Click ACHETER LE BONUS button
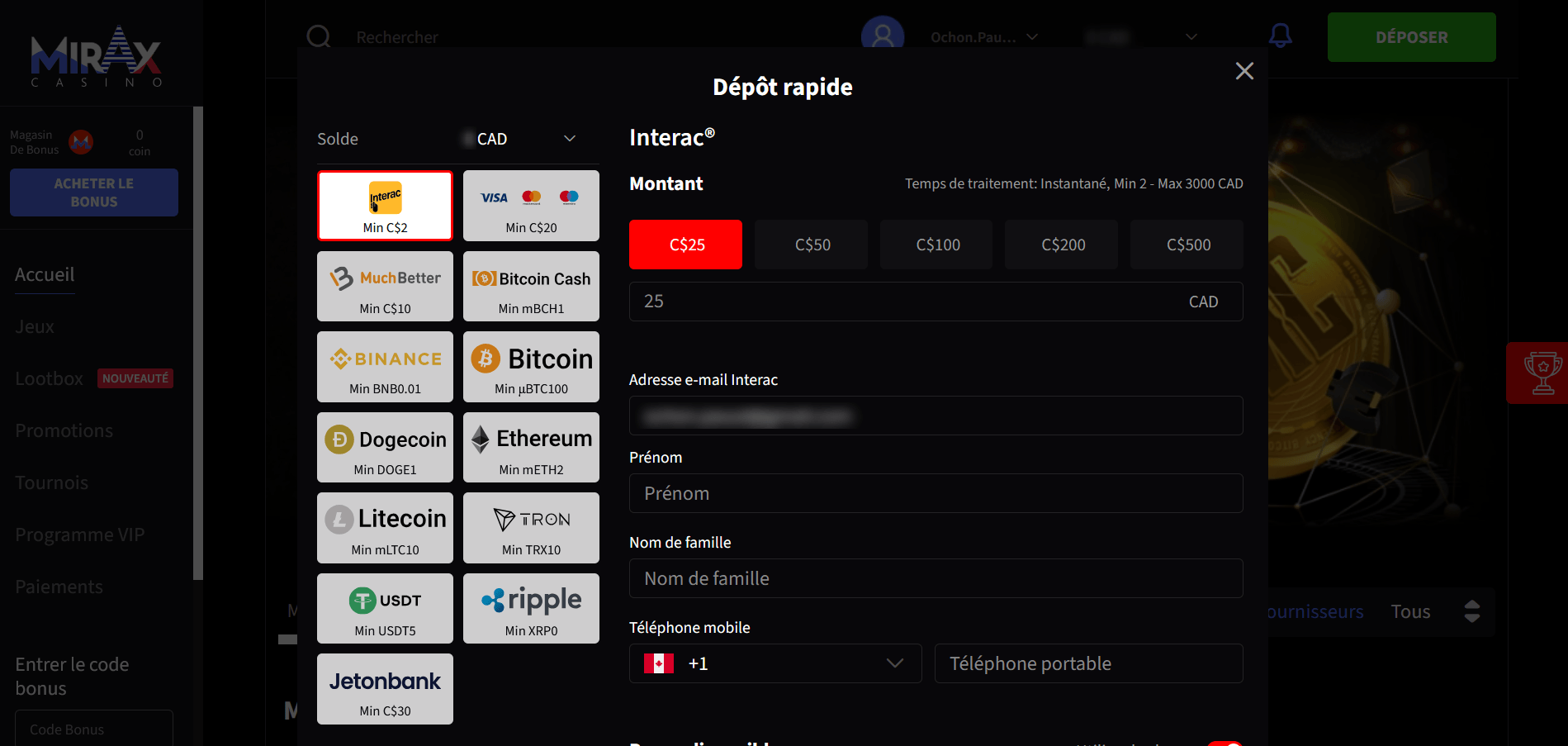 pyautogui.click(x=94, y=192)
